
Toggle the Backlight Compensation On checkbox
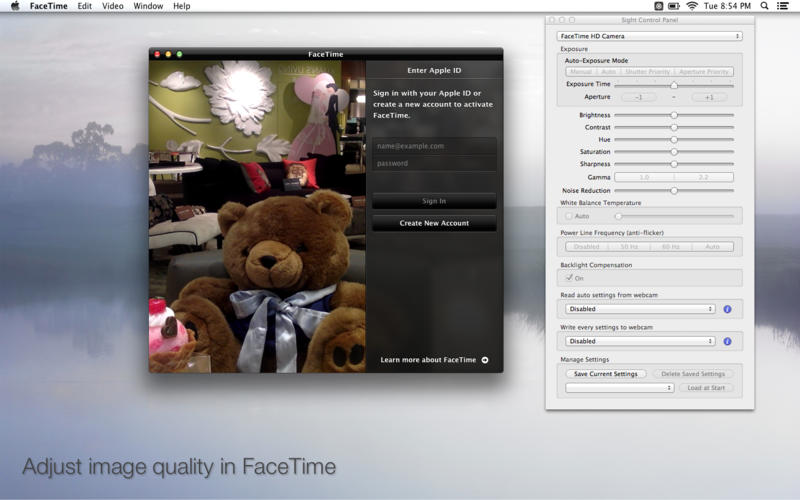click(569, 278)
